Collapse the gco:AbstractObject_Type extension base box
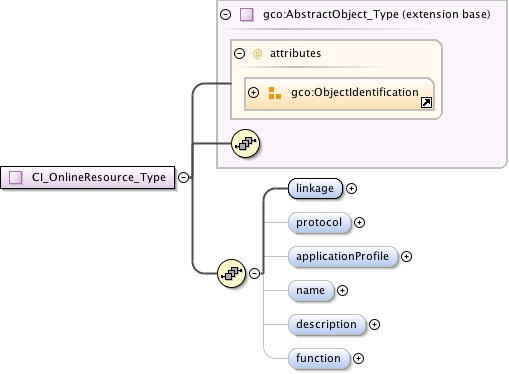 (x=226, y=14)
